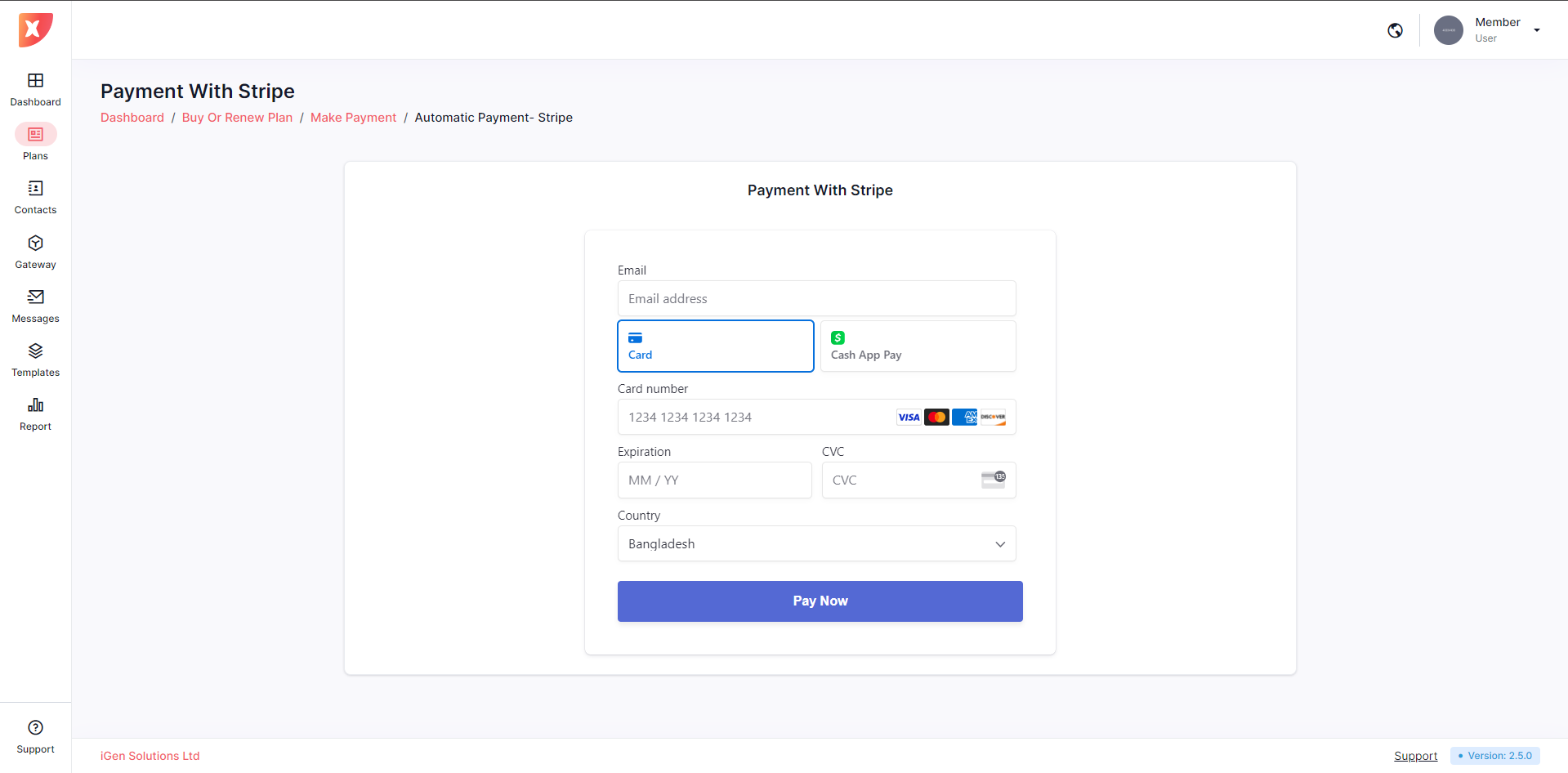Screen dimensions: 1568x773
Task: Click the Email address input field
Action: (x=816, y=299)
